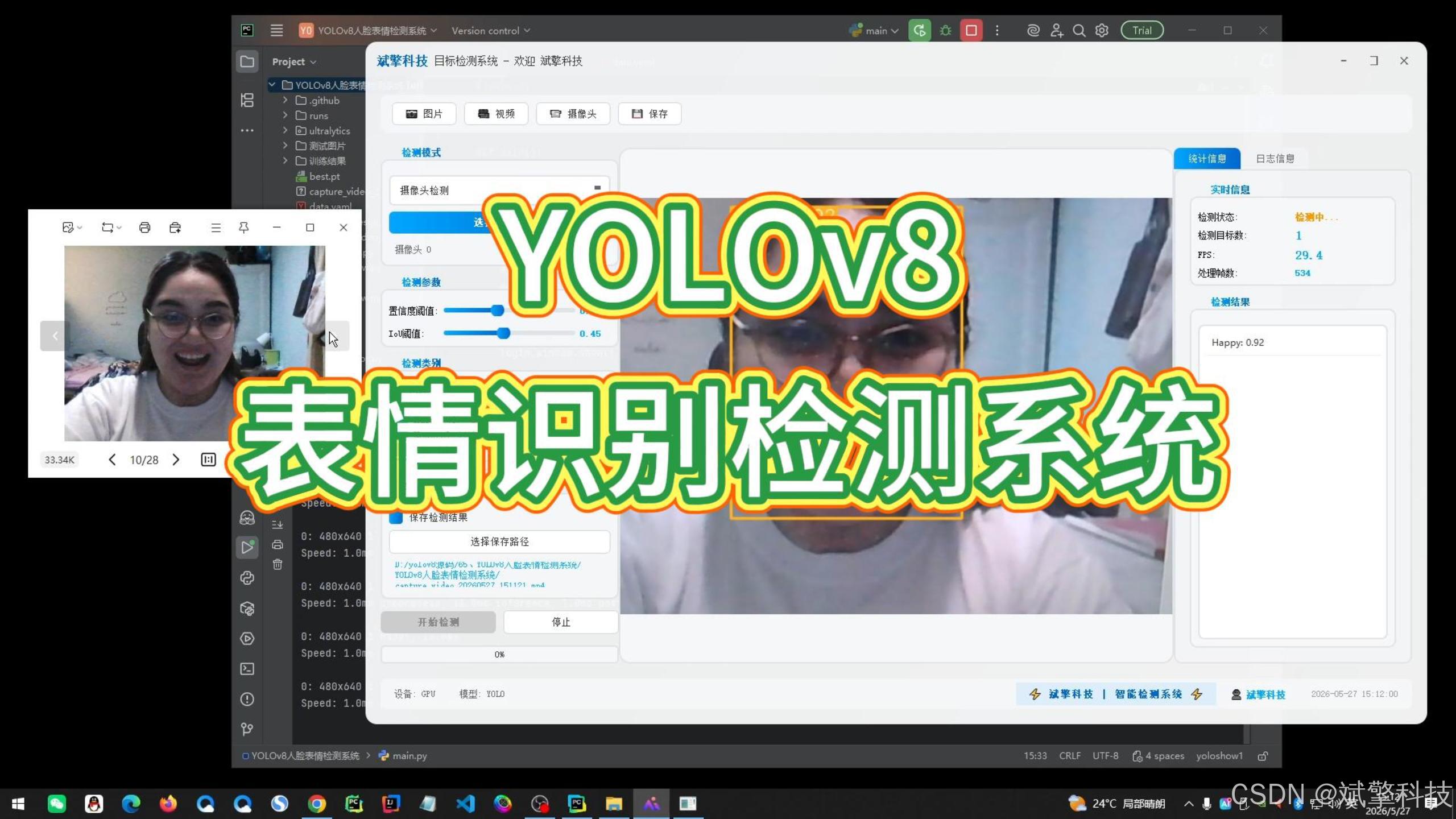Click image viewer actual-size icon
The image size is (1456, 819).
coord(208,460)
